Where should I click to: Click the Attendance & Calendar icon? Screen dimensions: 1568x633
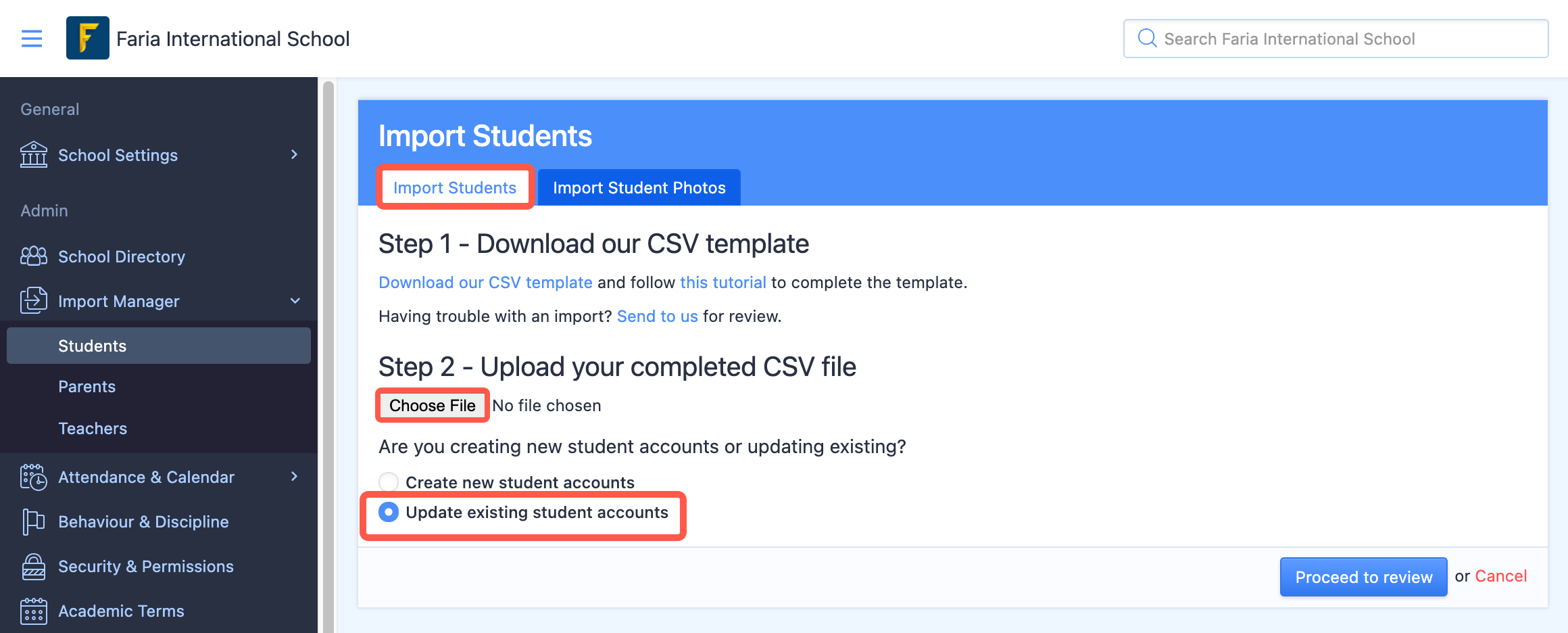point(34,477)
